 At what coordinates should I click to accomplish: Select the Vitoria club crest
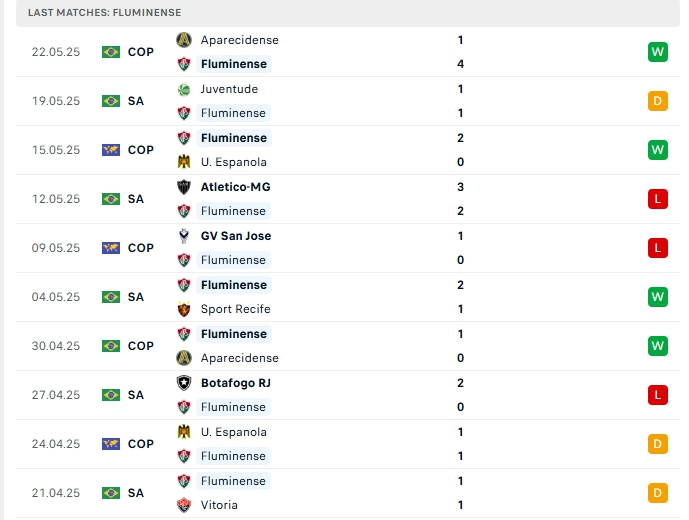point(183,505)
